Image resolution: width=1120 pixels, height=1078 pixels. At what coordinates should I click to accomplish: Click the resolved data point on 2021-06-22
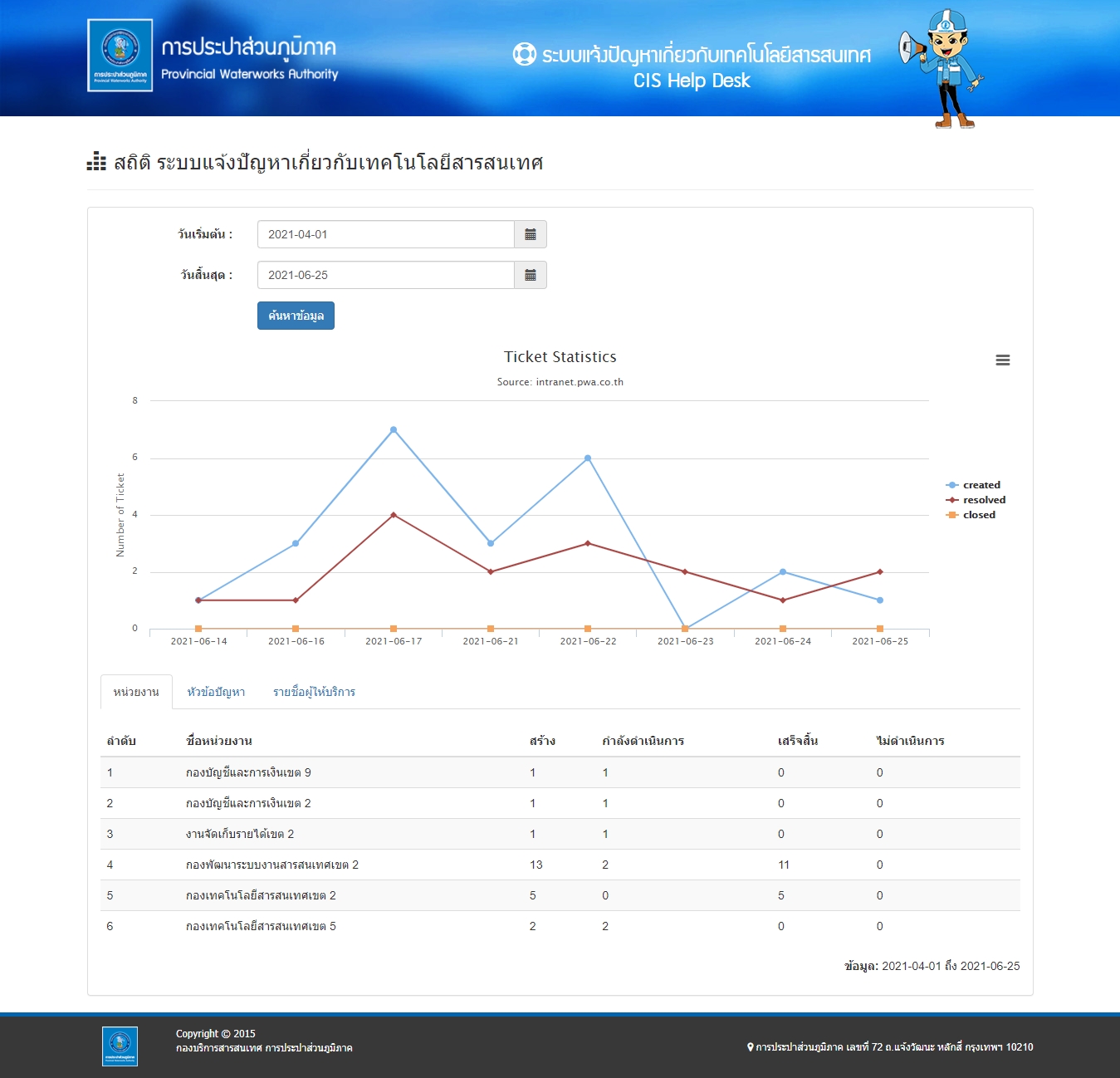coord(588,544)
